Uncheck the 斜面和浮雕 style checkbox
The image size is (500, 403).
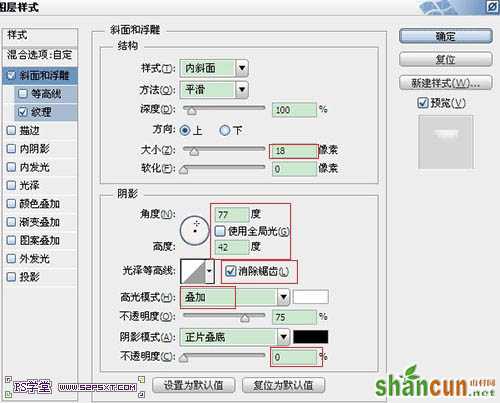[x=11, y=75]
